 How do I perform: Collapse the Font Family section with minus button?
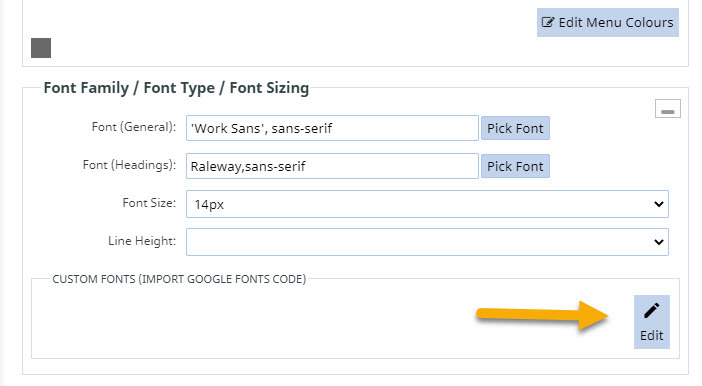tap(668, 109)
